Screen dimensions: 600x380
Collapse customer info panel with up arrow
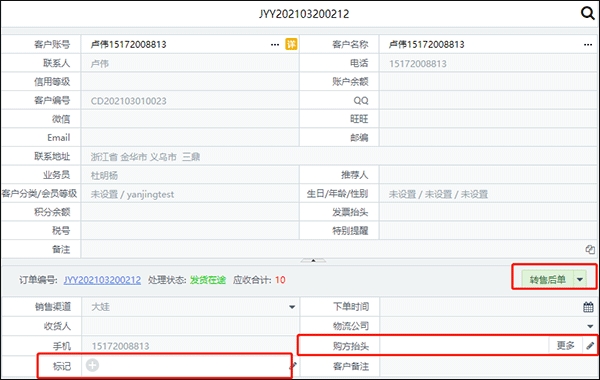[x=313, y=261]
